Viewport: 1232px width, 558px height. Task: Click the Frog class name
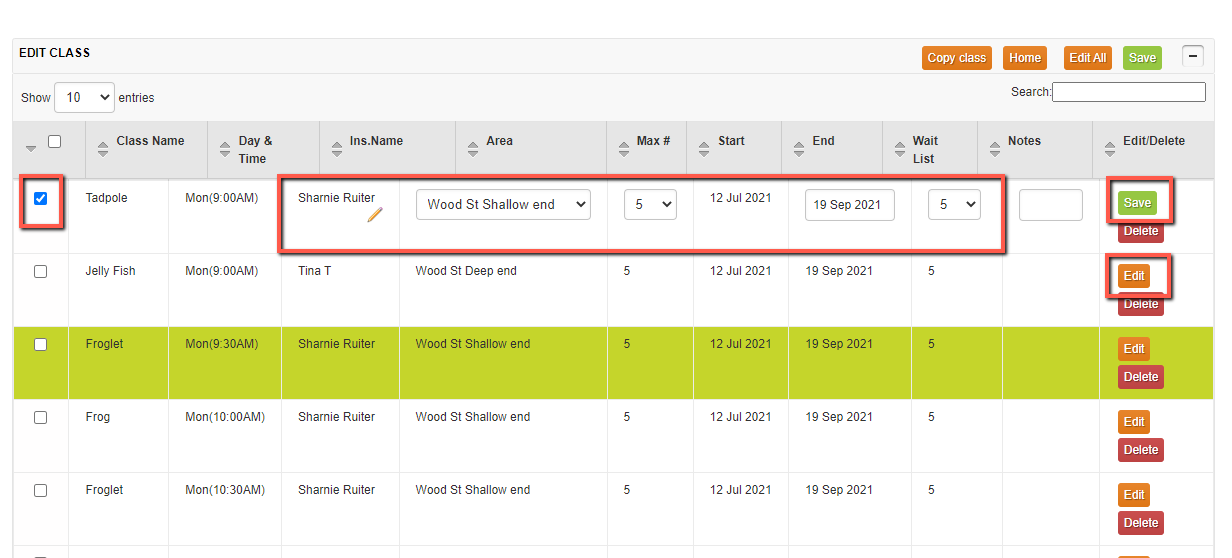tap(98, 417)
